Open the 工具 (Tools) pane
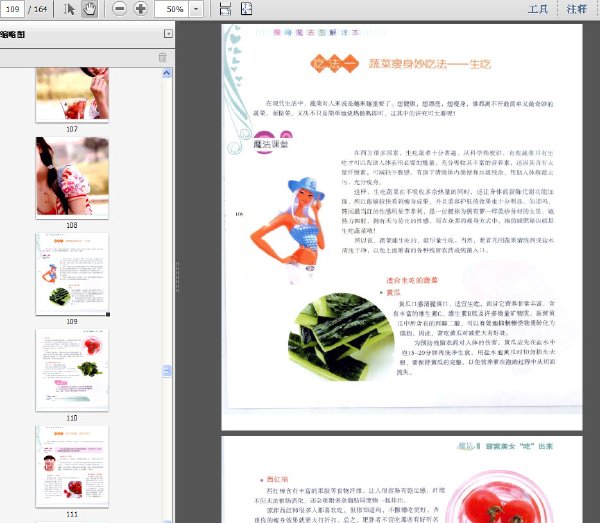The height and width of the screenshot is (523, 600). 538,9
